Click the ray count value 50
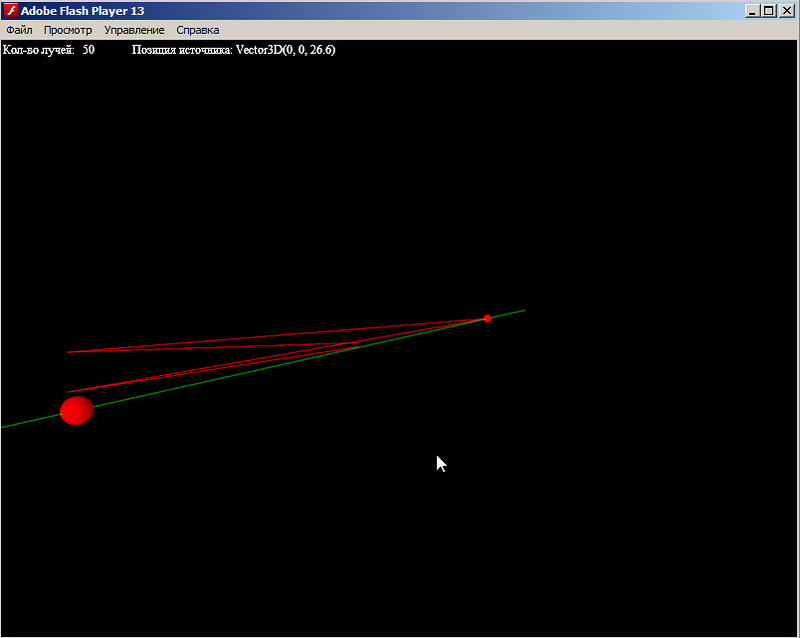Viewport: 800px width, 638px height. tap(89, 49)
